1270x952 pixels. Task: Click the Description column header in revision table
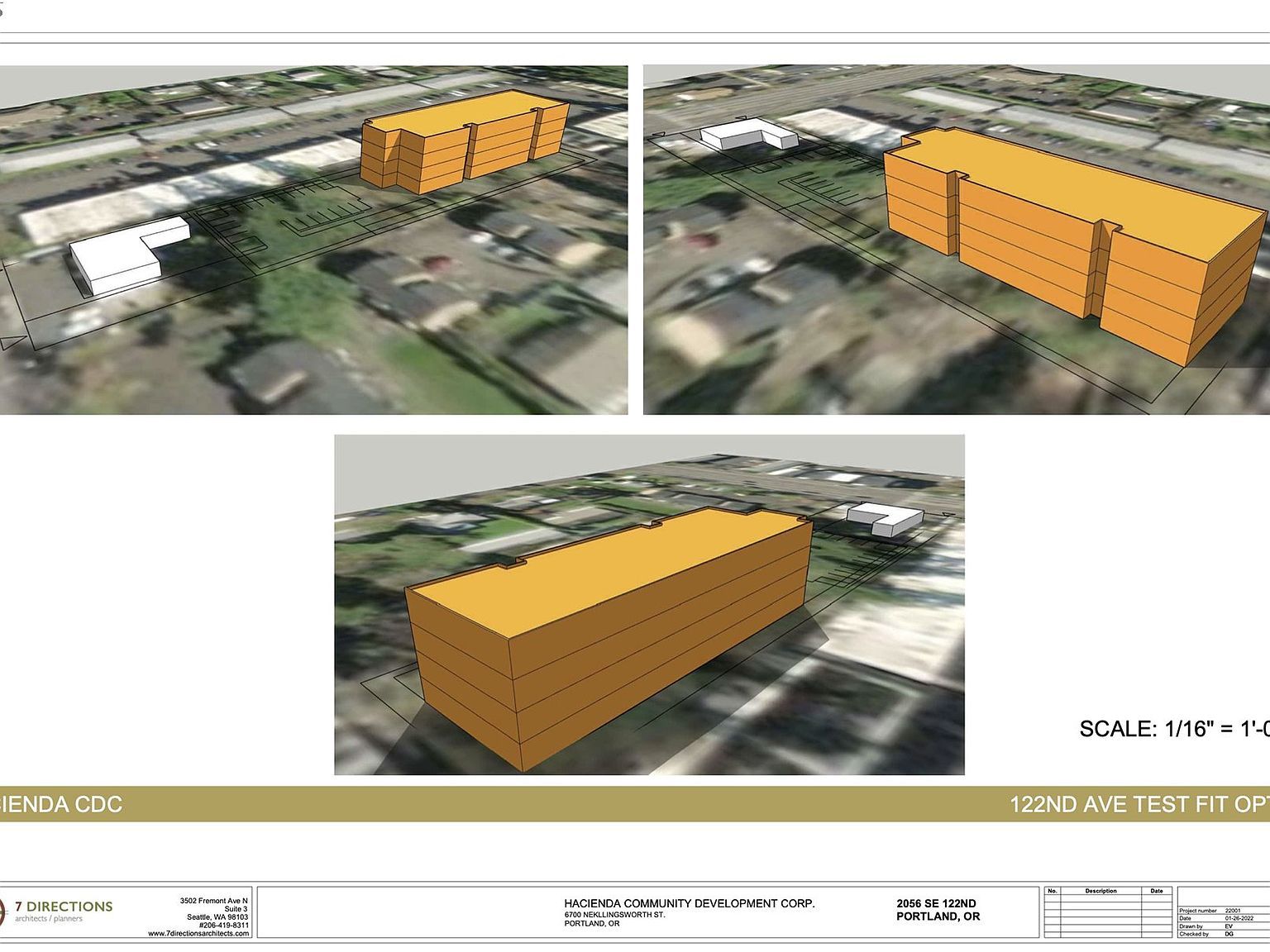tap(1101, 891)
